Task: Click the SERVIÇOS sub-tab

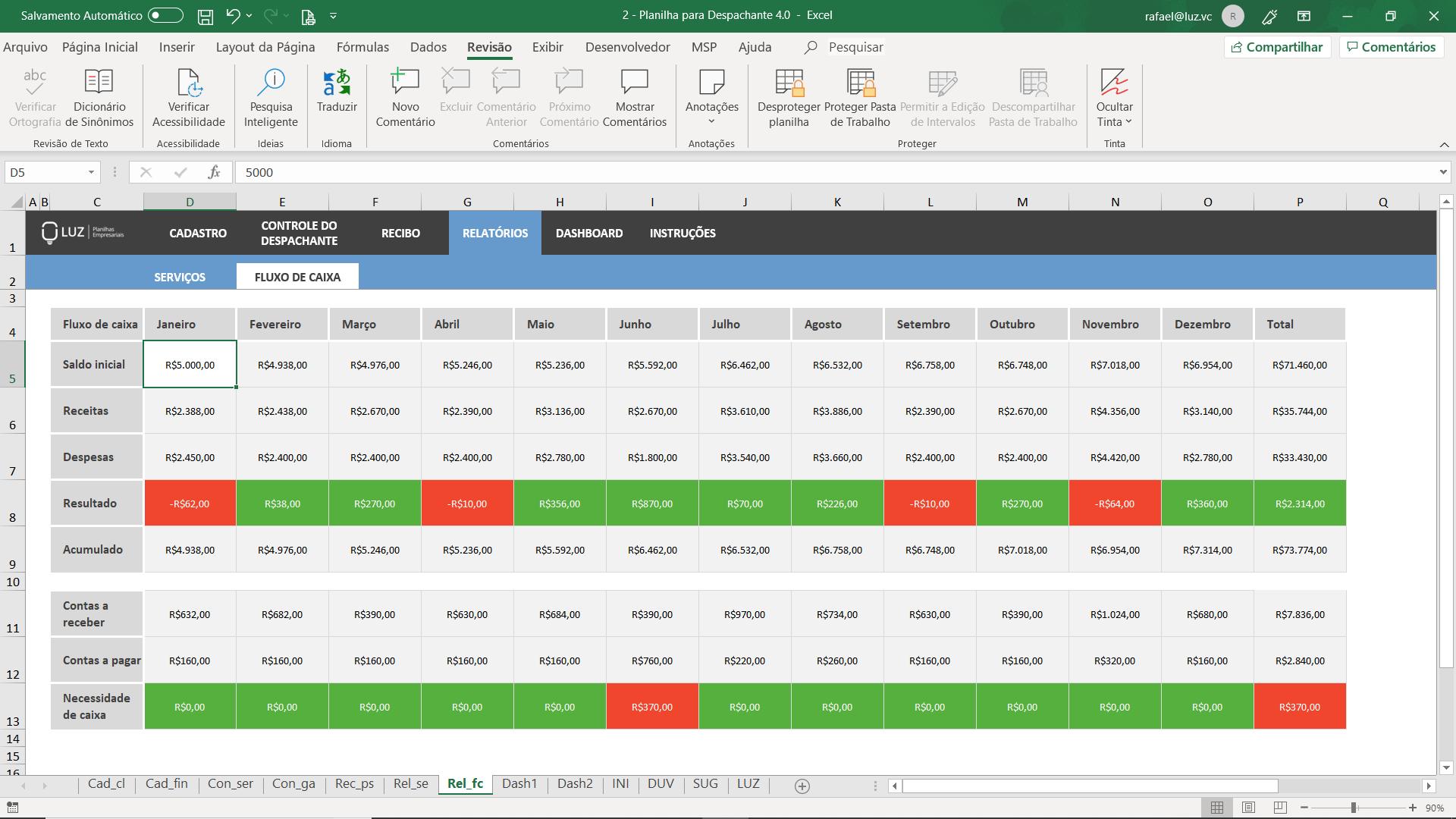Action: 180,278
